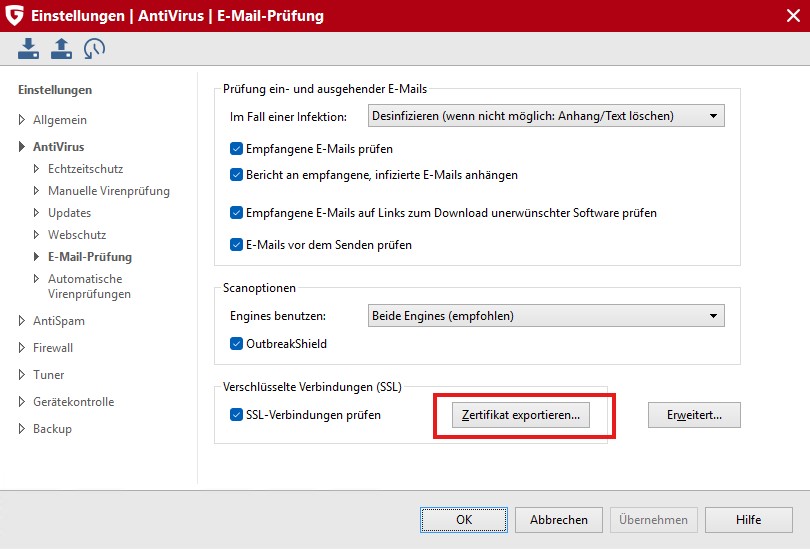Expand the Backup tree arrow

tap(22, 428)
